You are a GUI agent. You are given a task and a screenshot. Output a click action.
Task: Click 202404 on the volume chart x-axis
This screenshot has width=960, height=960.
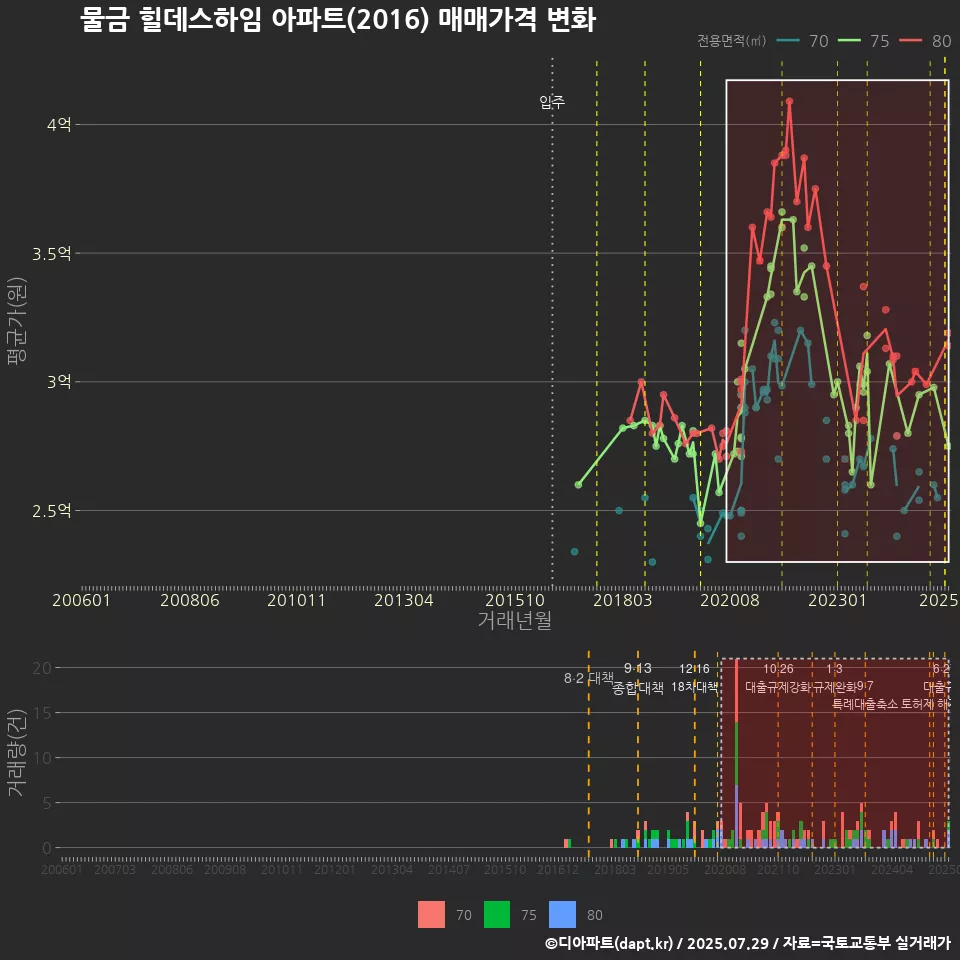pyautogui.click(x=892, y=869)
